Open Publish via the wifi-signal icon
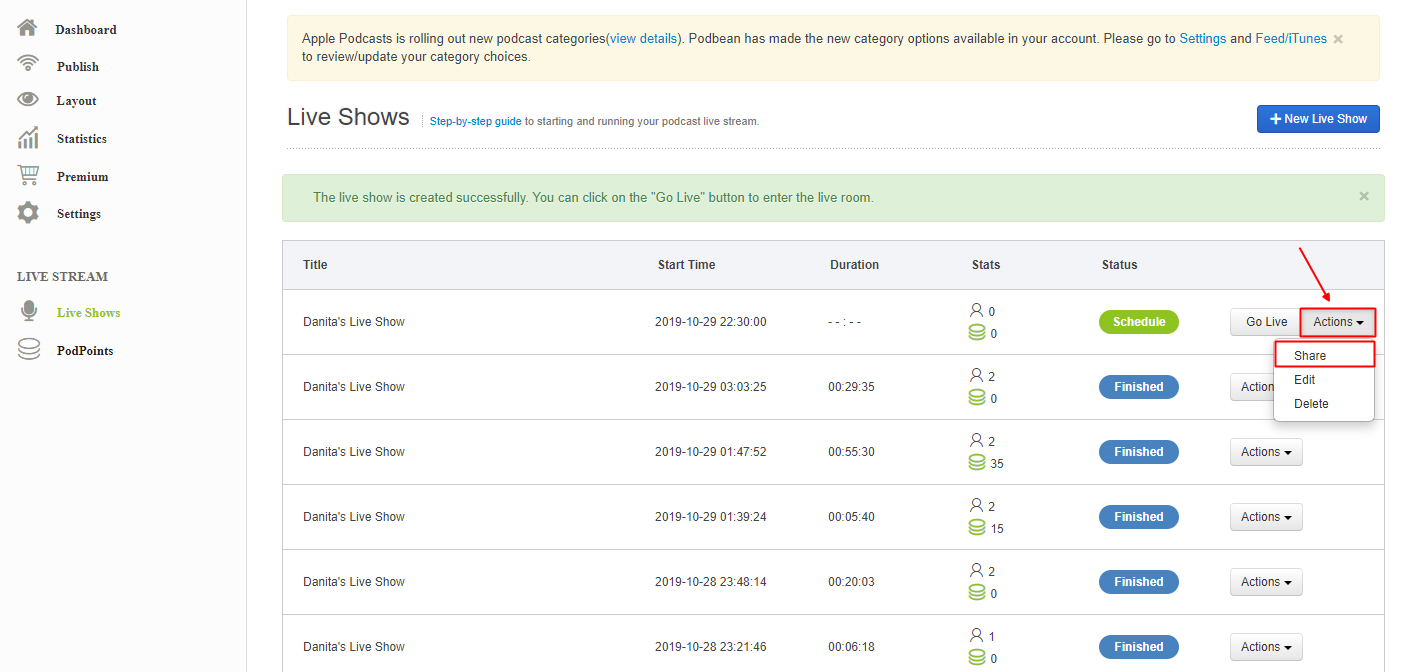Image resolution: width=1419 pixels, height=672 pixels. click(x=28, y=65)
